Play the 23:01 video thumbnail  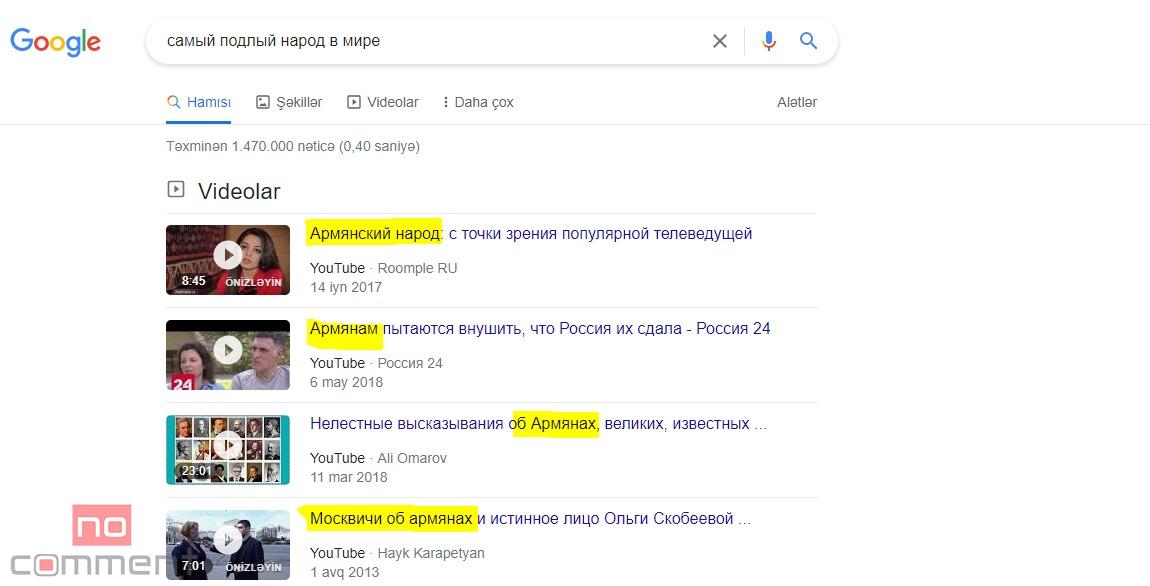228,448
